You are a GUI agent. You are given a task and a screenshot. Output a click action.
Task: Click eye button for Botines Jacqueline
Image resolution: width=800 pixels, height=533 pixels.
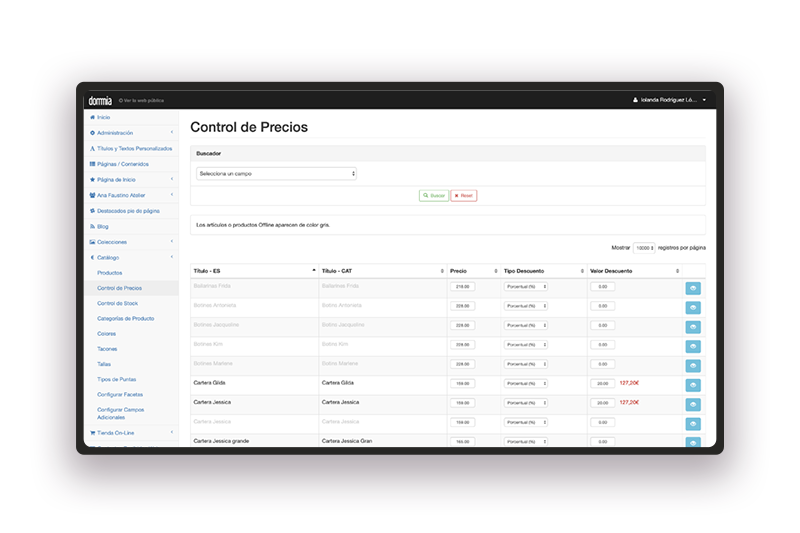point(693,327)
